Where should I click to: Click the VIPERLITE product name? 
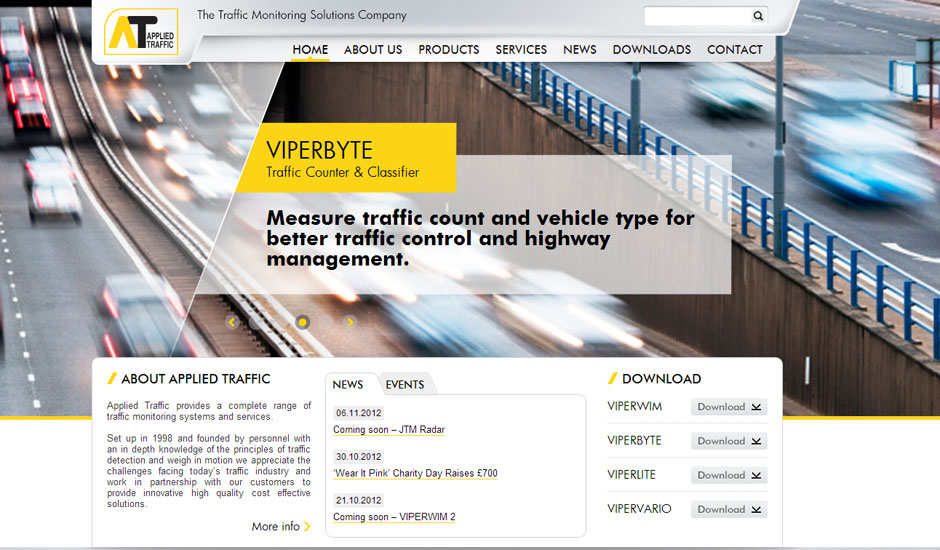click(x=631, y=475)
